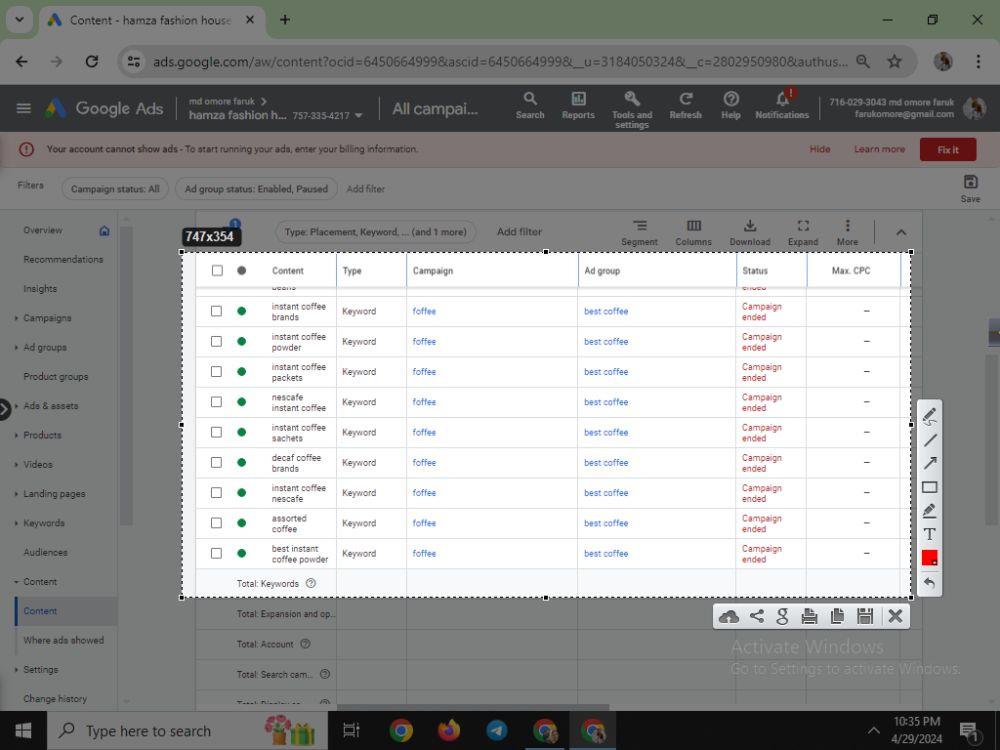Check the box for assorted coffee

tap(217, 523)
